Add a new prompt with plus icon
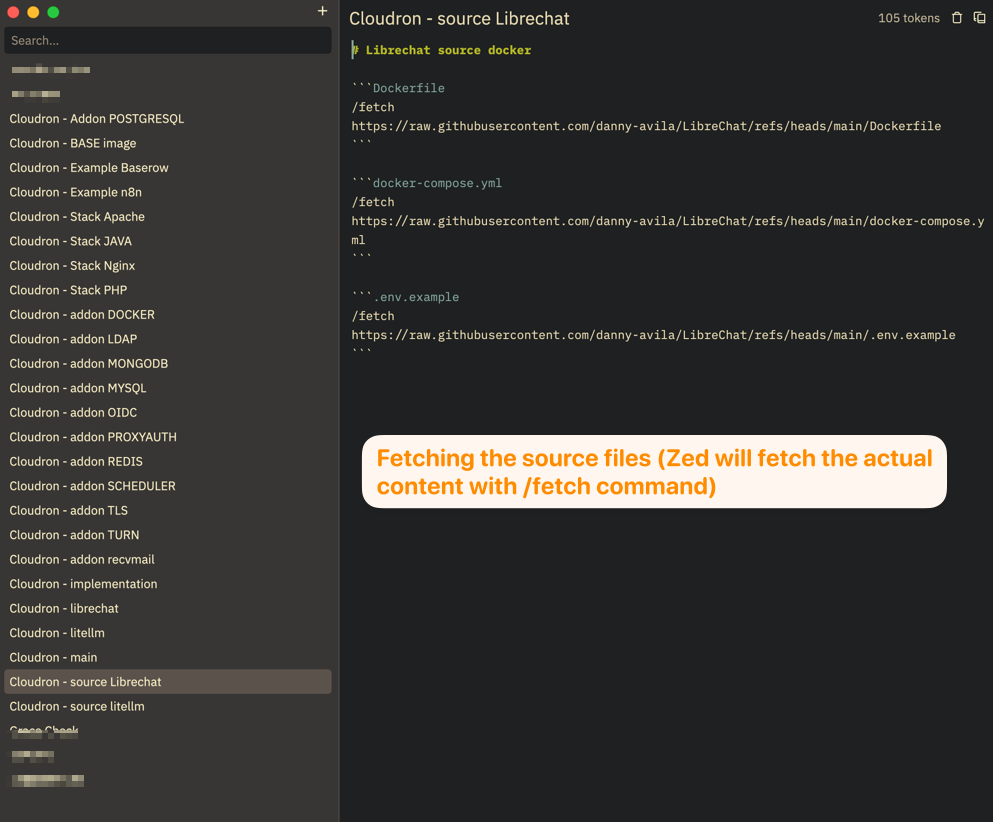Image resolution: width=993 pixels, height=822 pixels. click(x=322, y=11)
